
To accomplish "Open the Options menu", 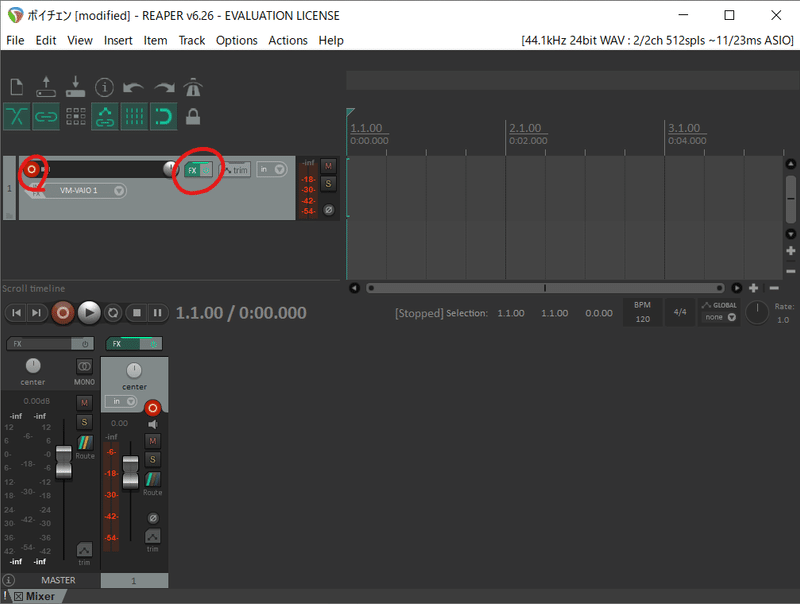I will click(x=237, y=40).
